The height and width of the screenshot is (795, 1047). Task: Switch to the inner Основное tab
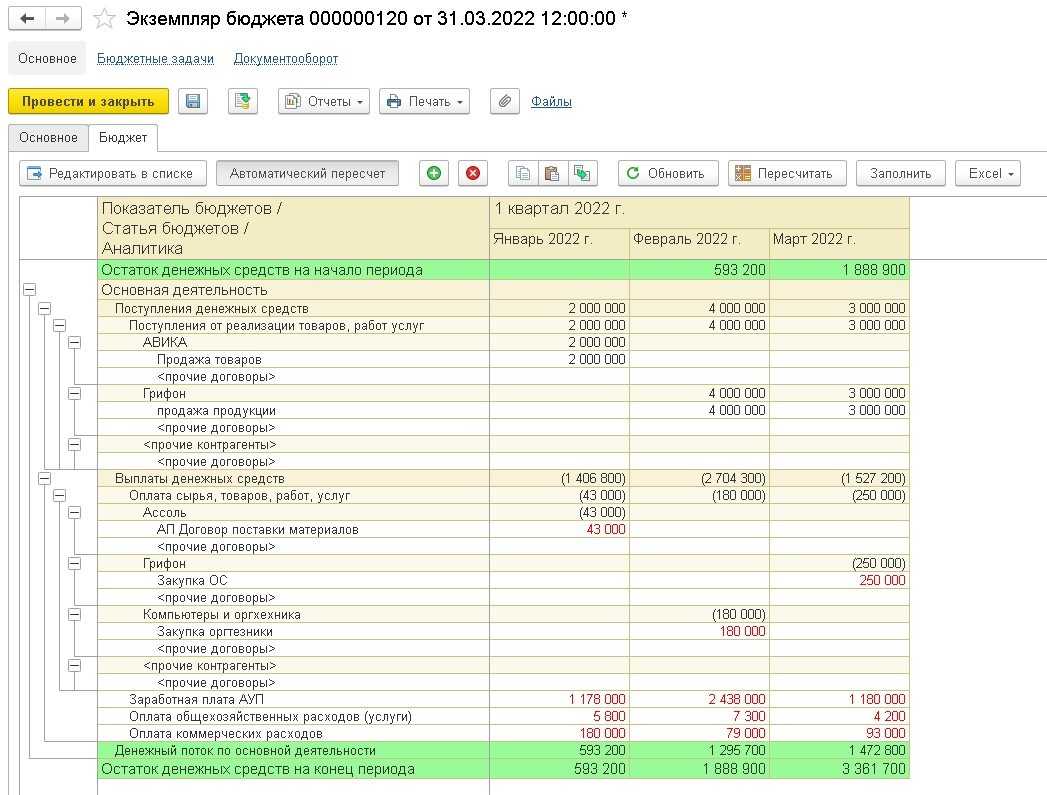tap(47, 138)
